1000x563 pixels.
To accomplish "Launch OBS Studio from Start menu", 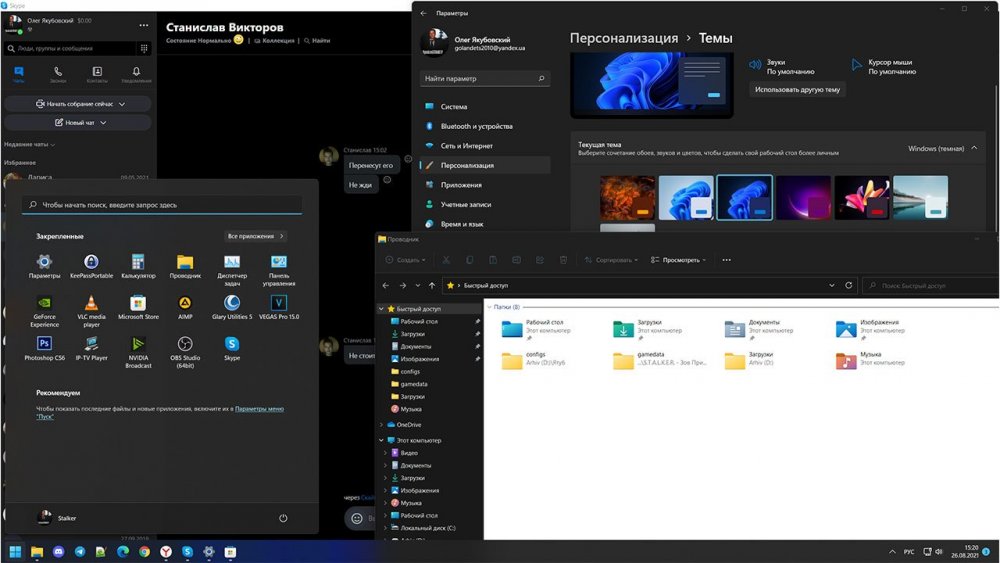I will [x=185, y=344].
